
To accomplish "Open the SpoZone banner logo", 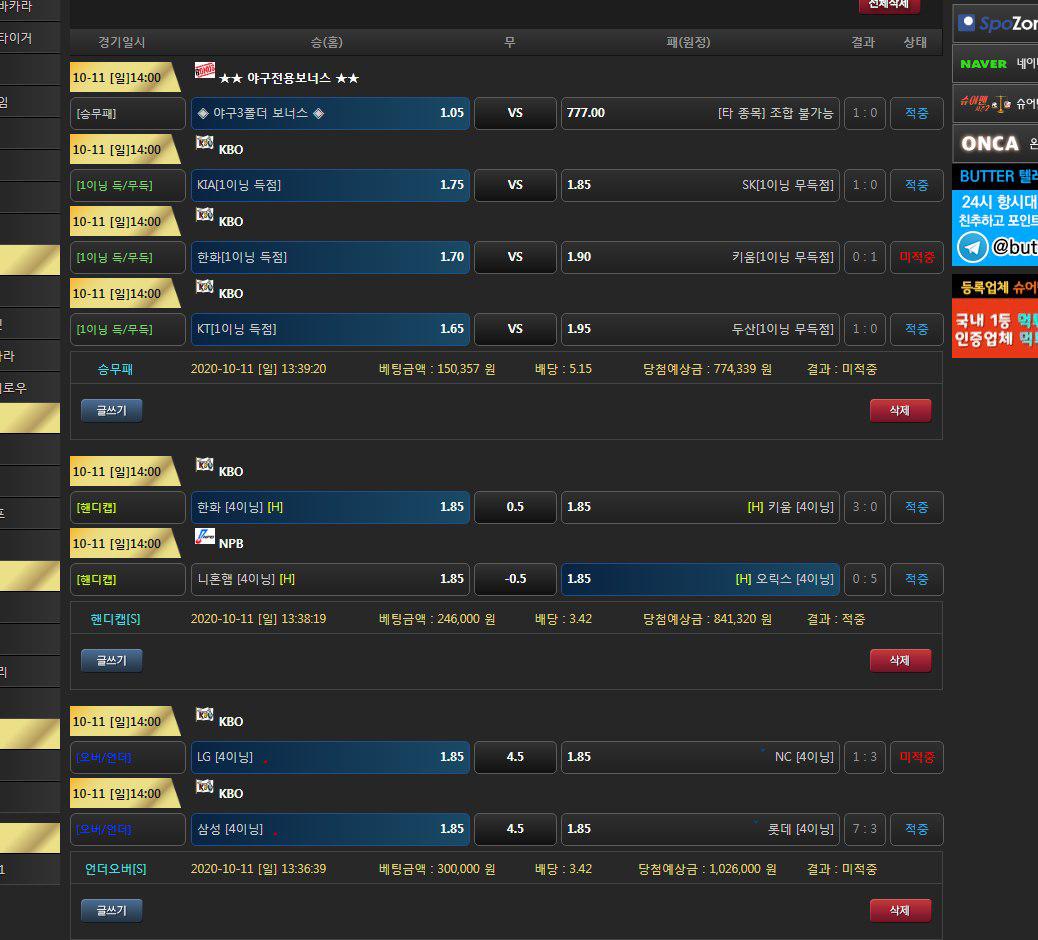I will pyautogui.click(x=996, y=23).
